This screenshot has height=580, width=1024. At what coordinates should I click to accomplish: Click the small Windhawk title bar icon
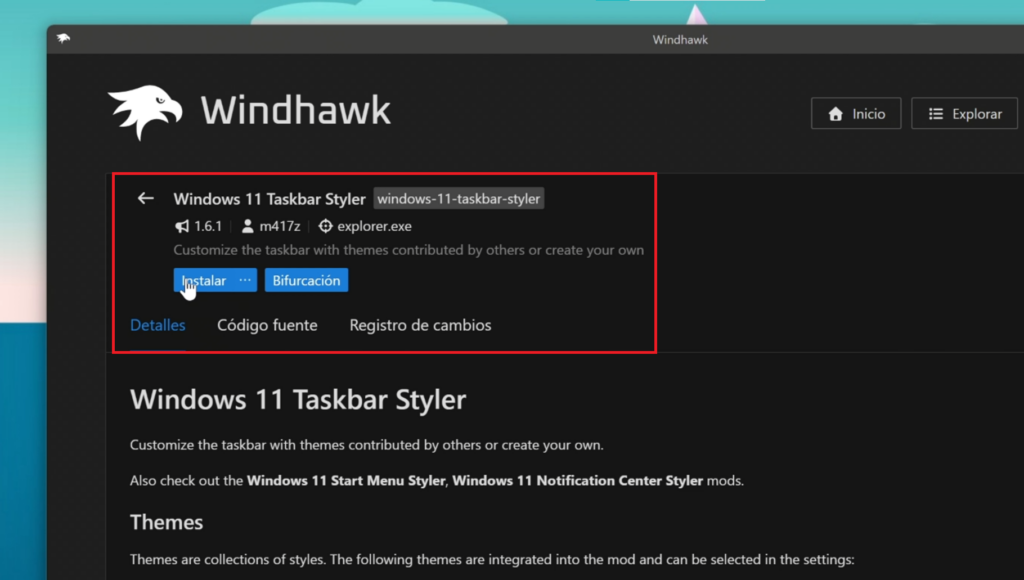tap(63, 39)
